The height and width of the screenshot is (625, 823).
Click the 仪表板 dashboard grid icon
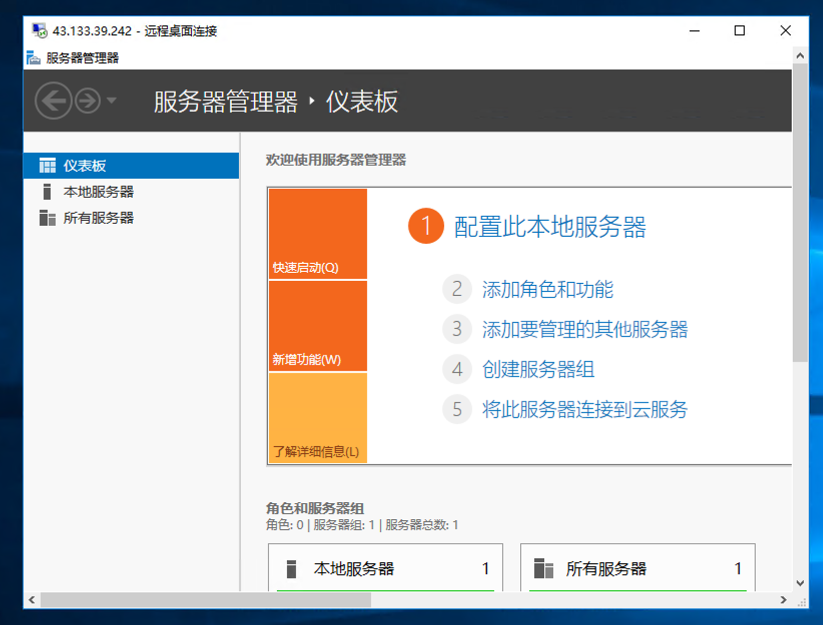click(47, 166)
